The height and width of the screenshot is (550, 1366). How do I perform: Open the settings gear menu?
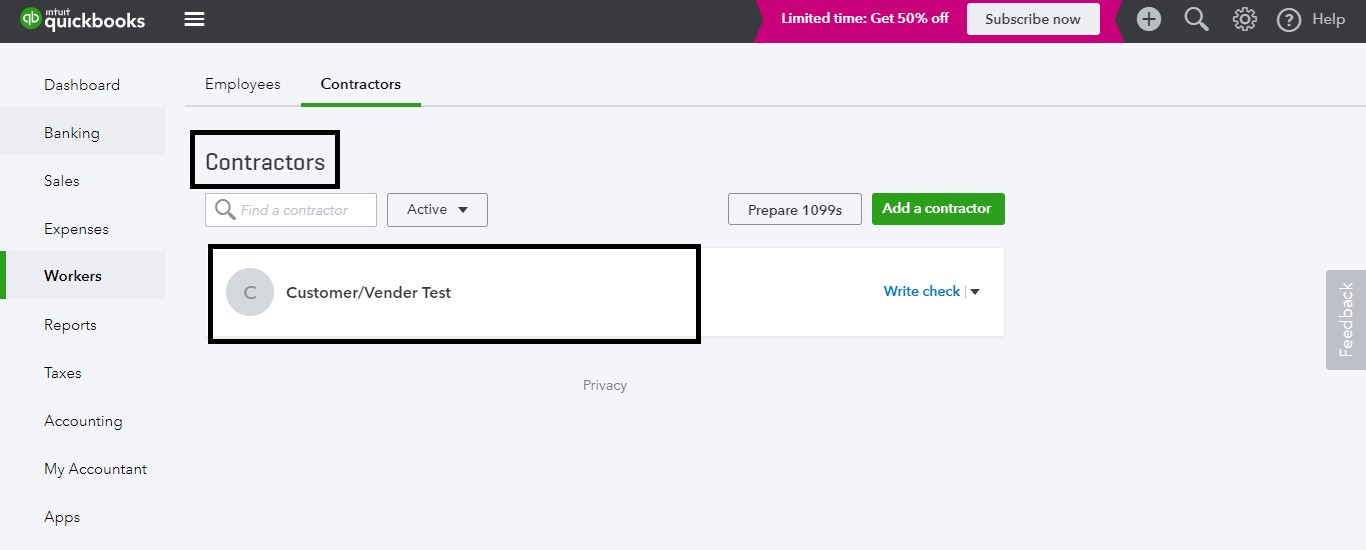tap(1244, 19)
